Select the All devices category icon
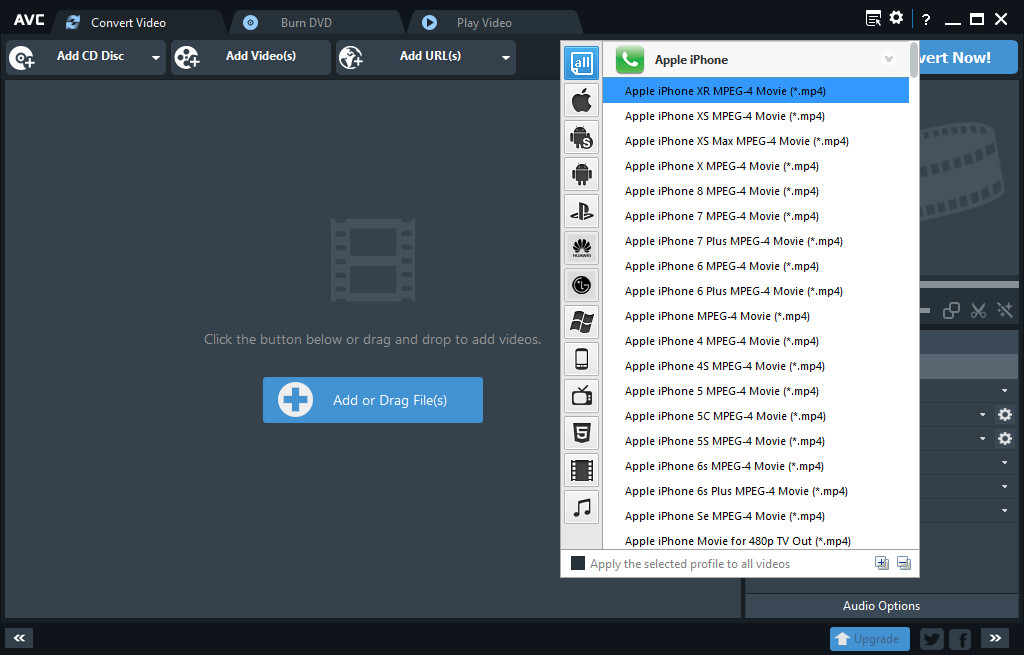 coord(581,63)
